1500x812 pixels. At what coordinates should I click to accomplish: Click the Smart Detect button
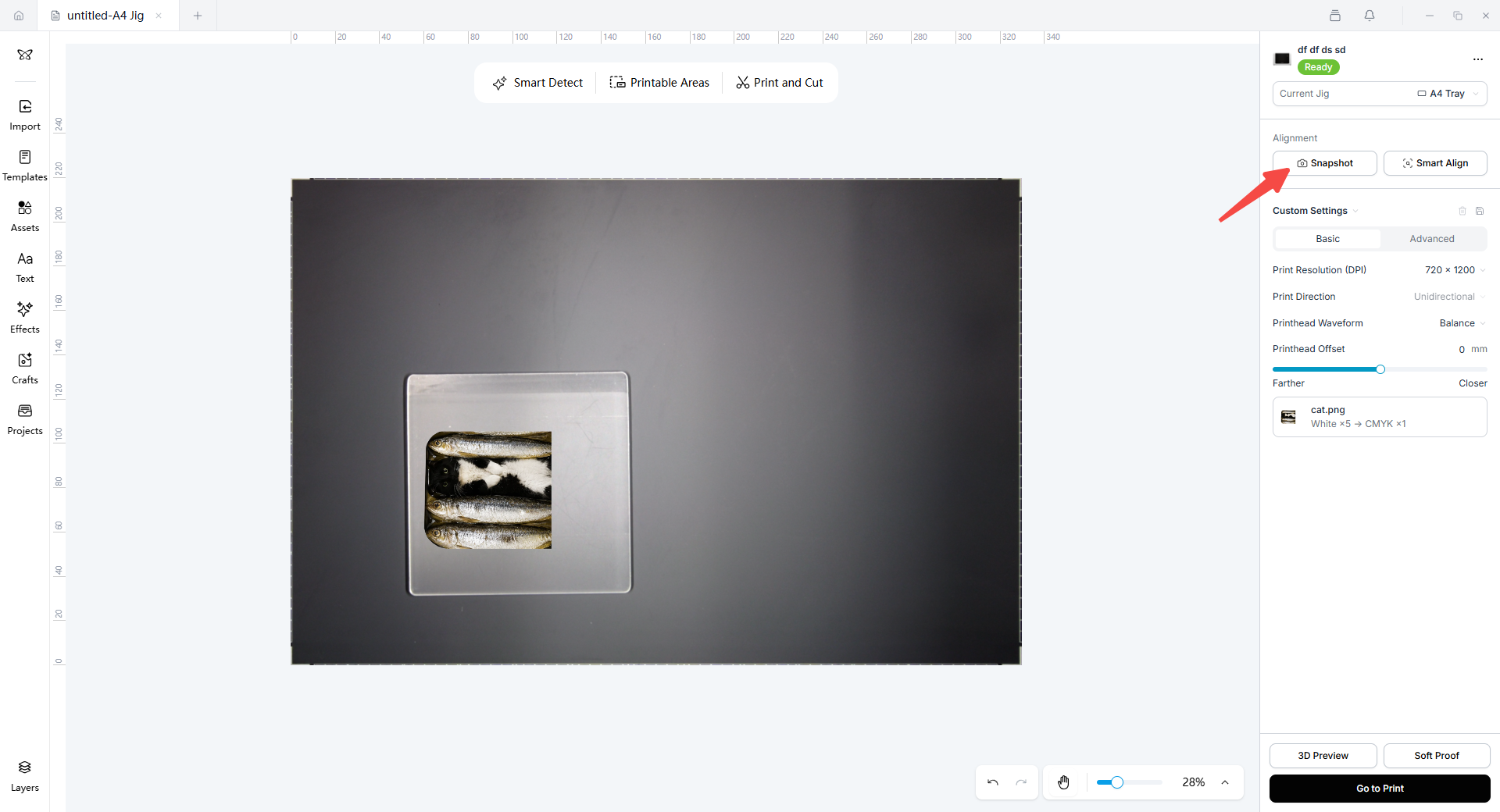tap(537, 83)
